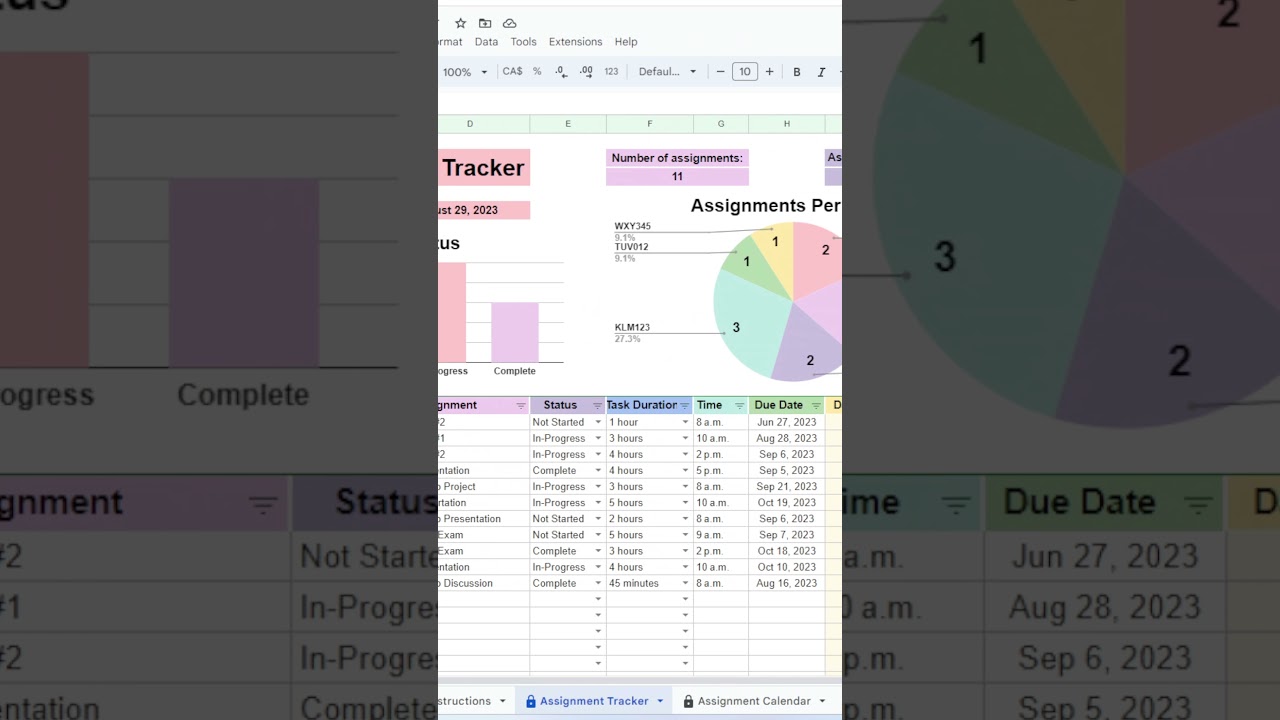Select due date Oct 19, 2023 cell
Screen dimensions: 1280x720
(x=787, y=503)
